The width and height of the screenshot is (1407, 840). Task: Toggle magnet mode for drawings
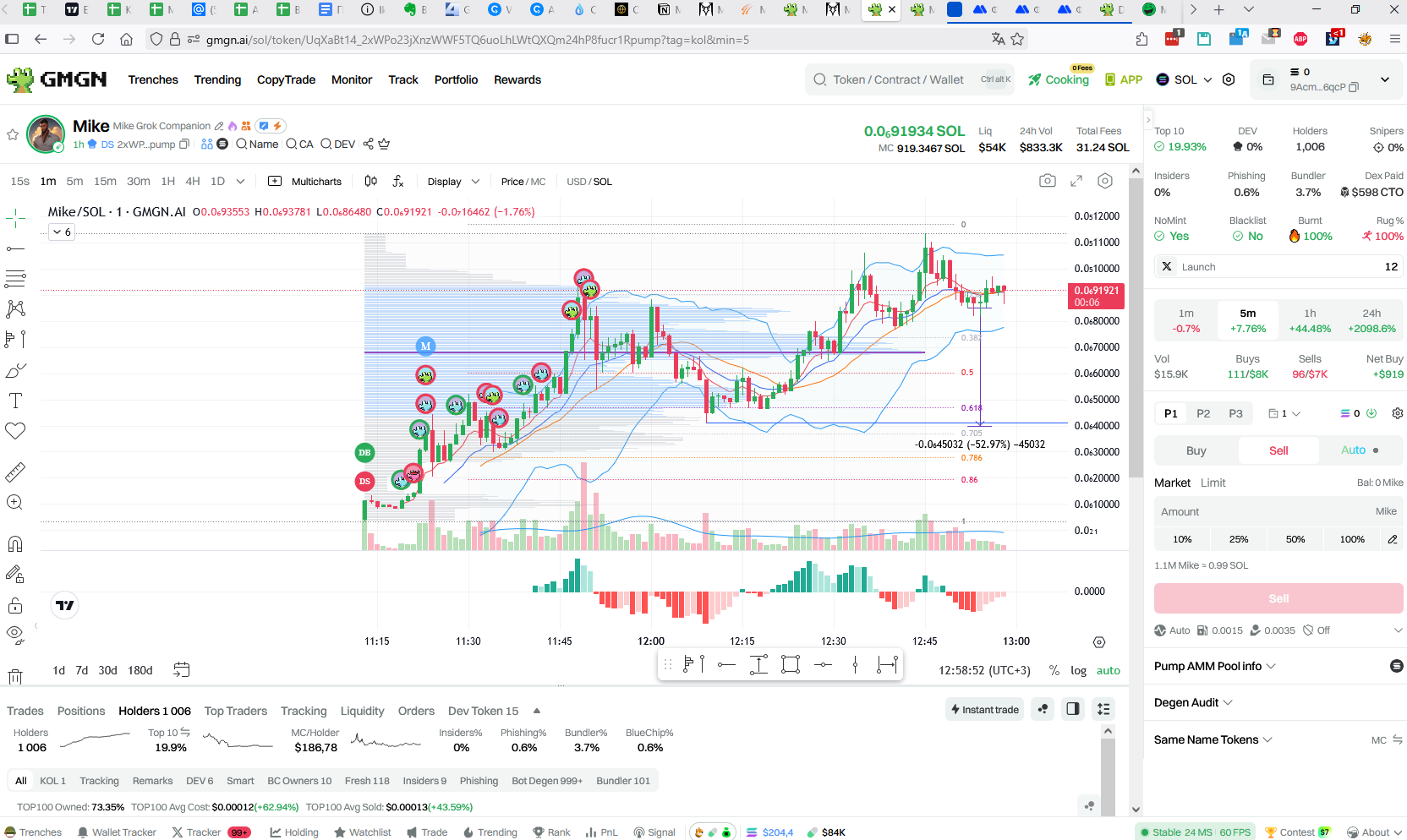tap(15, 543)
